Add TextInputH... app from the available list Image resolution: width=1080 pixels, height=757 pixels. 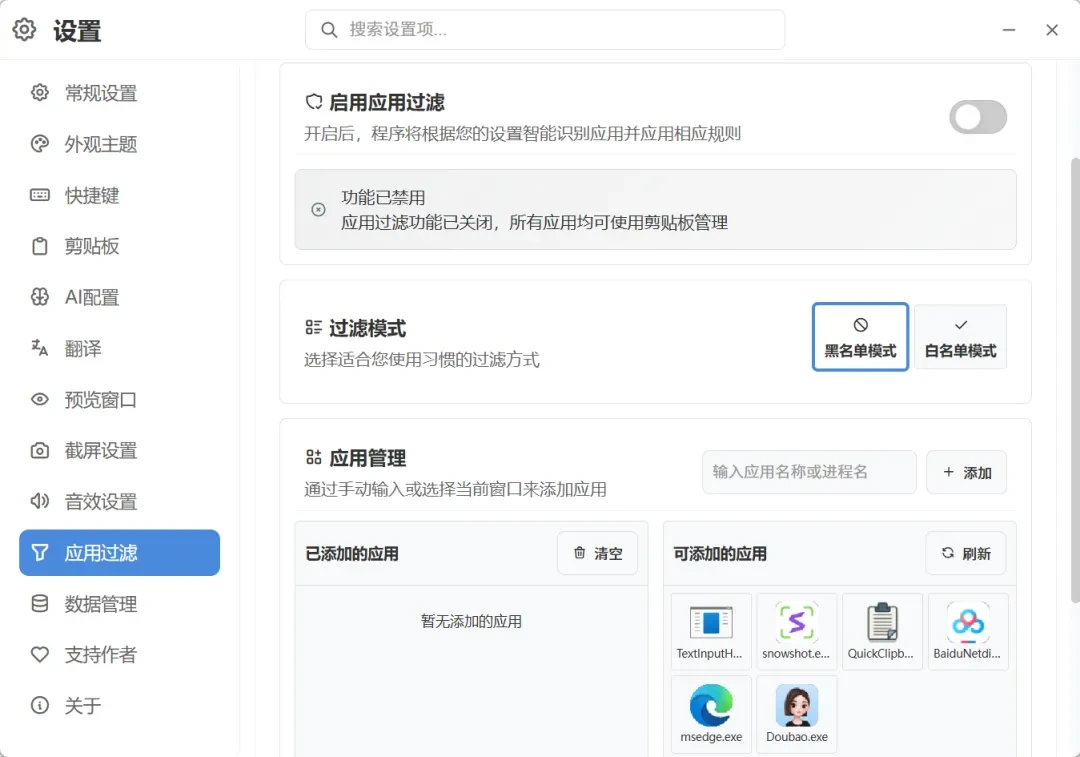tap(711, 631)
